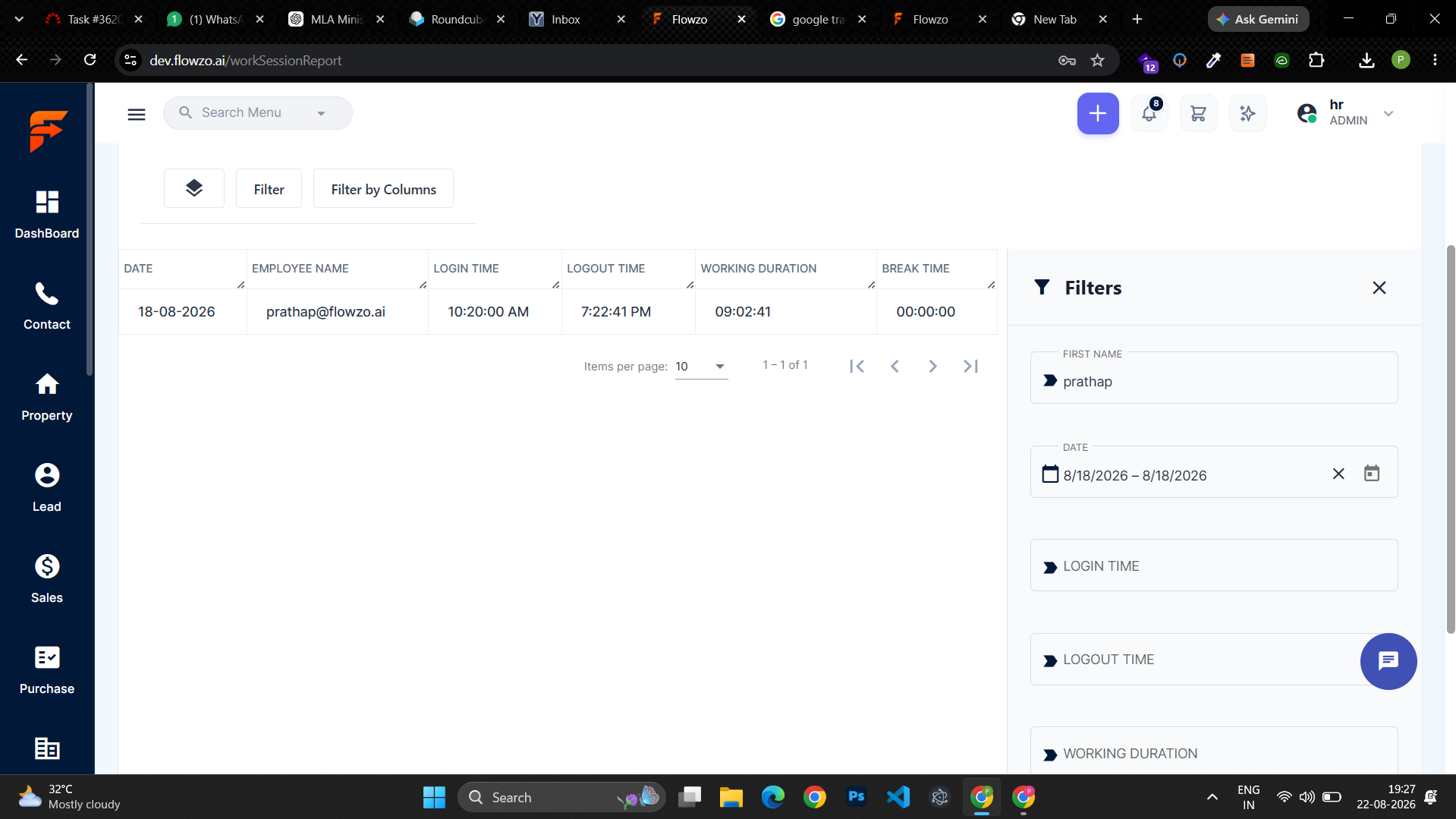Expand the hr ADMIN profile dropdown
This screenshot has height=819, width=1456.
click(x=1388, y=114)
